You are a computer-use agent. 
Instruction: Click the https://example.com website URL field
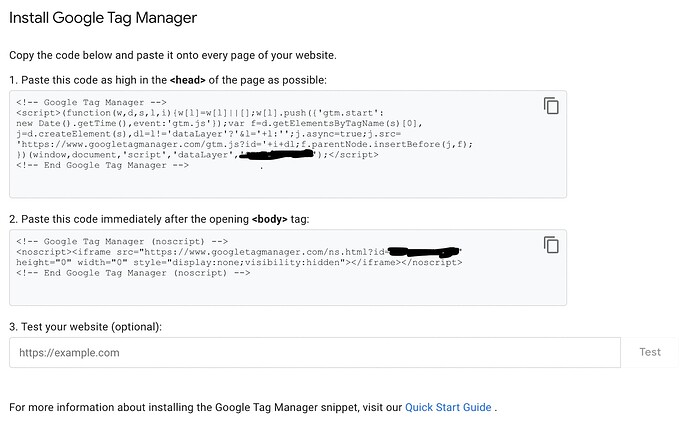point(315,352)
